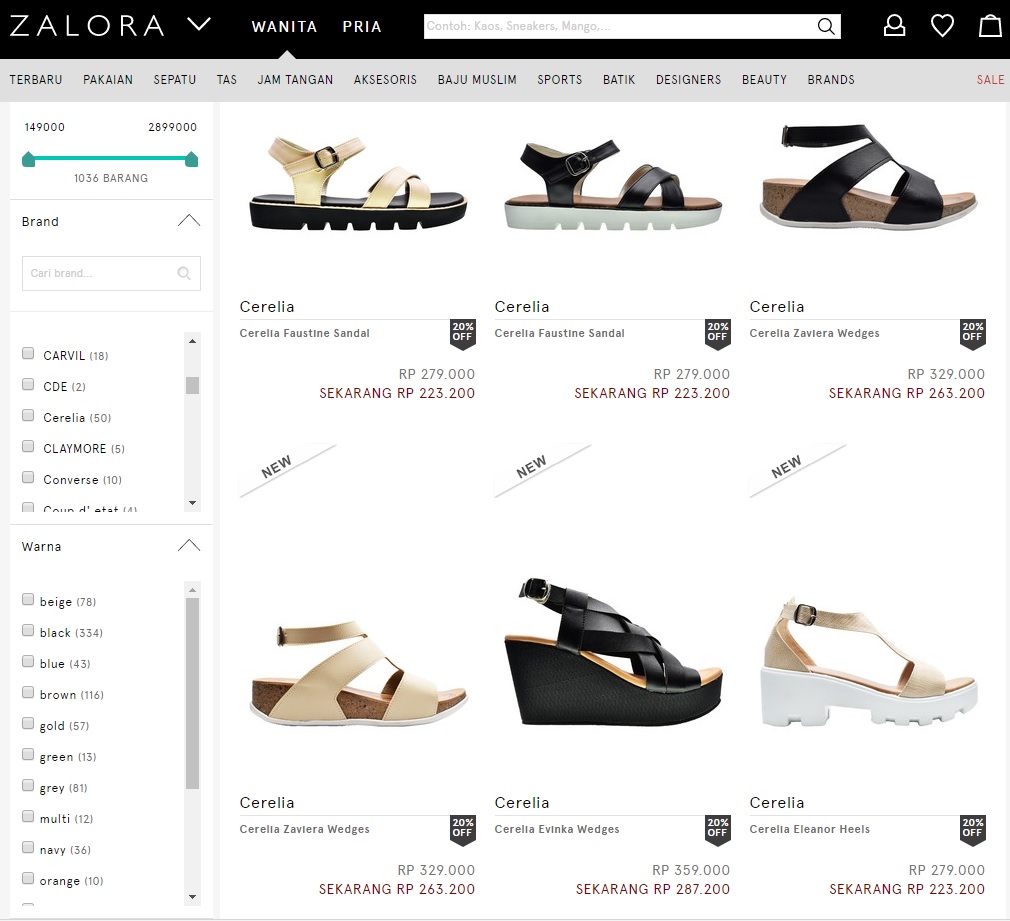Open the BEAUTY menu

[764, 80]
